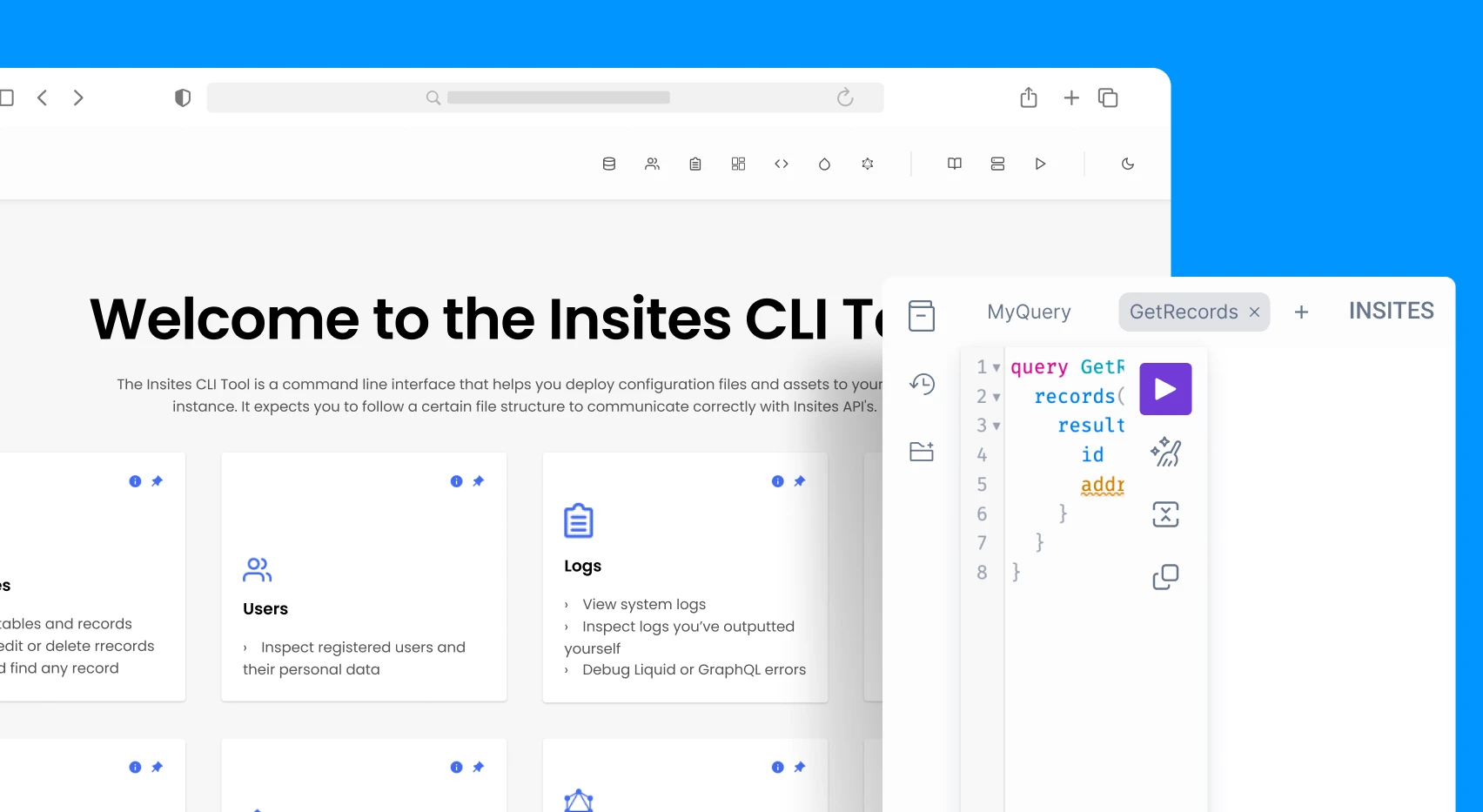Collapse the records block at line 2
The width and height of the screenshot is (1483, 812).
(996, 398)
